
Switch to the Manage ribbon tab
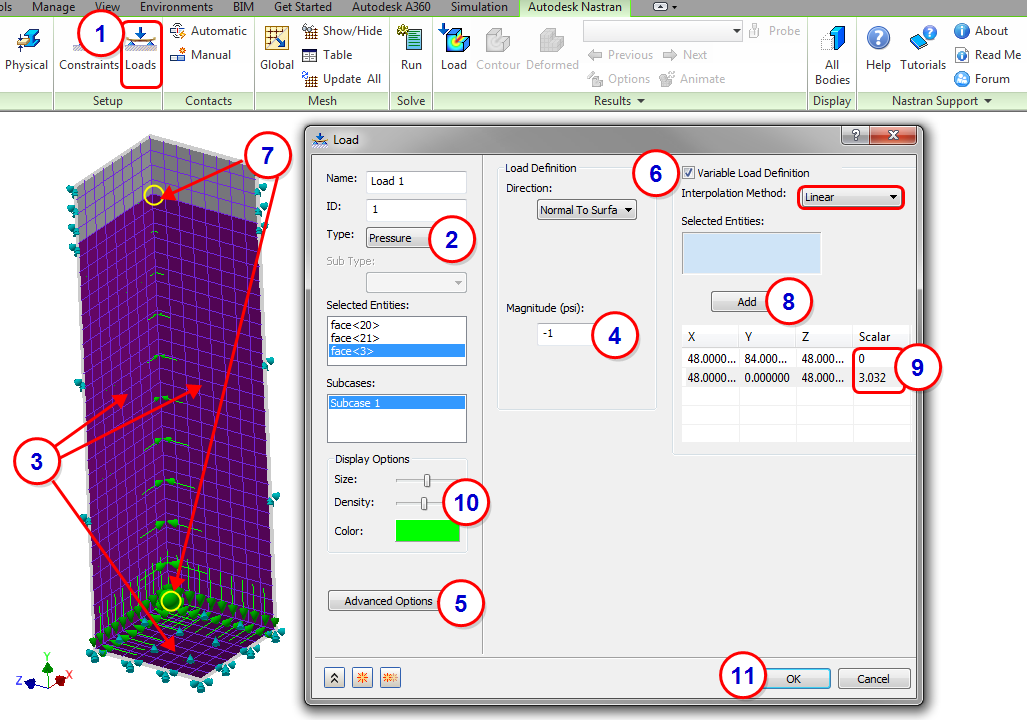54,7
